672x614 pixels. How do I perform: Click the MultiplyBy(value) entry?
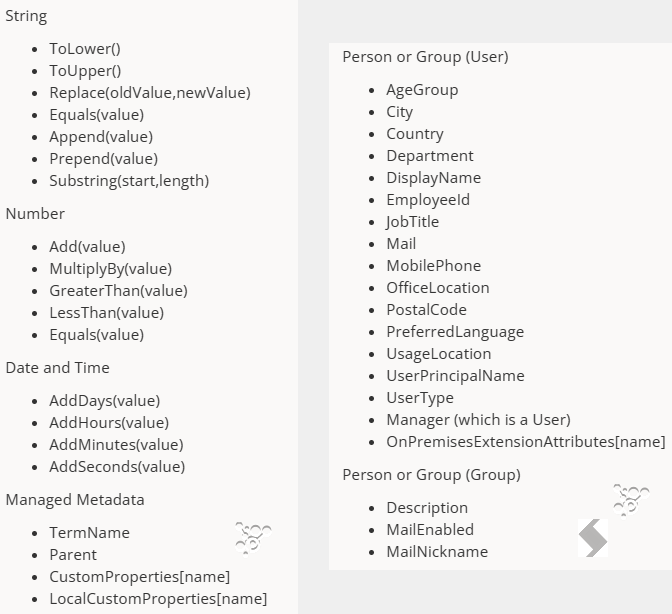(x=111, y=269)
